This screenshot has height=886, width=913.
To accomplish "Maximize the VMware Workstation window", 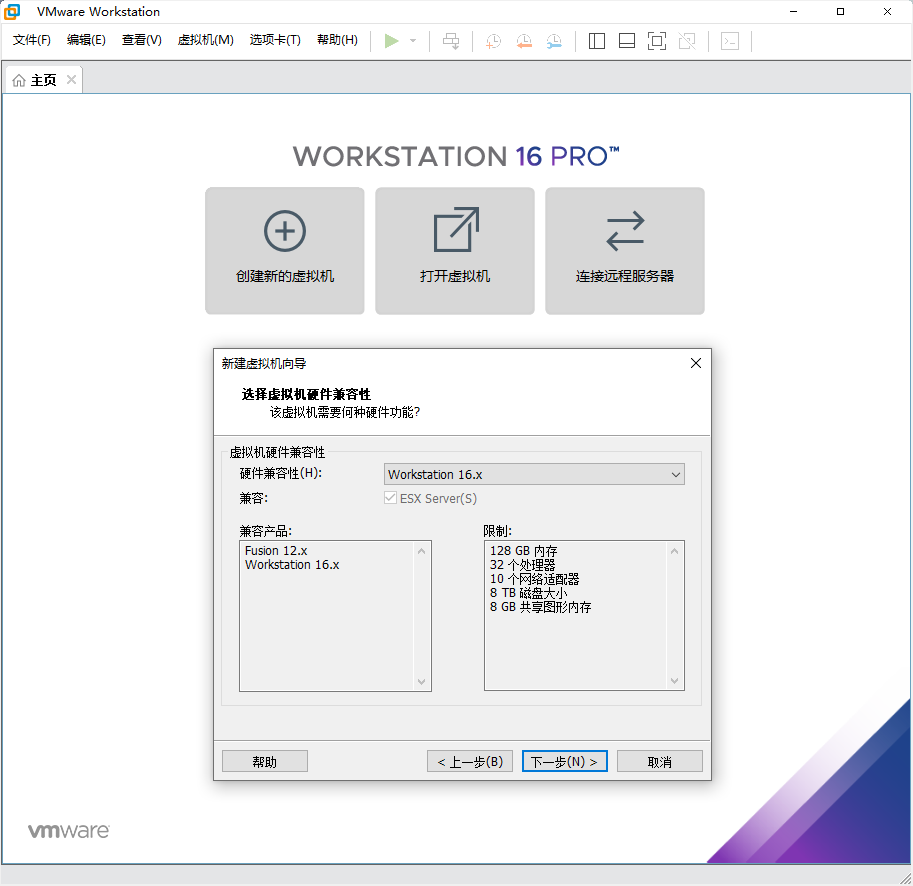I will 840,11.
